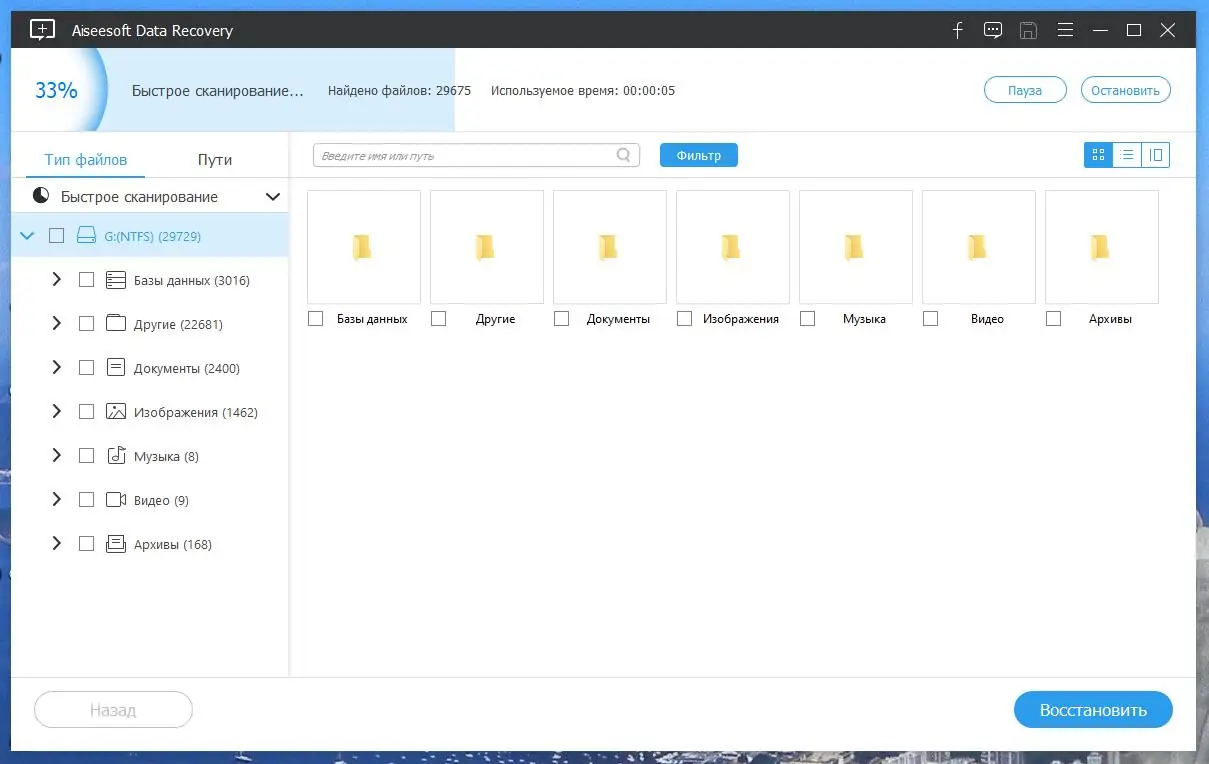Tick checkbox under Видео thumbnail

coord(930,318)
